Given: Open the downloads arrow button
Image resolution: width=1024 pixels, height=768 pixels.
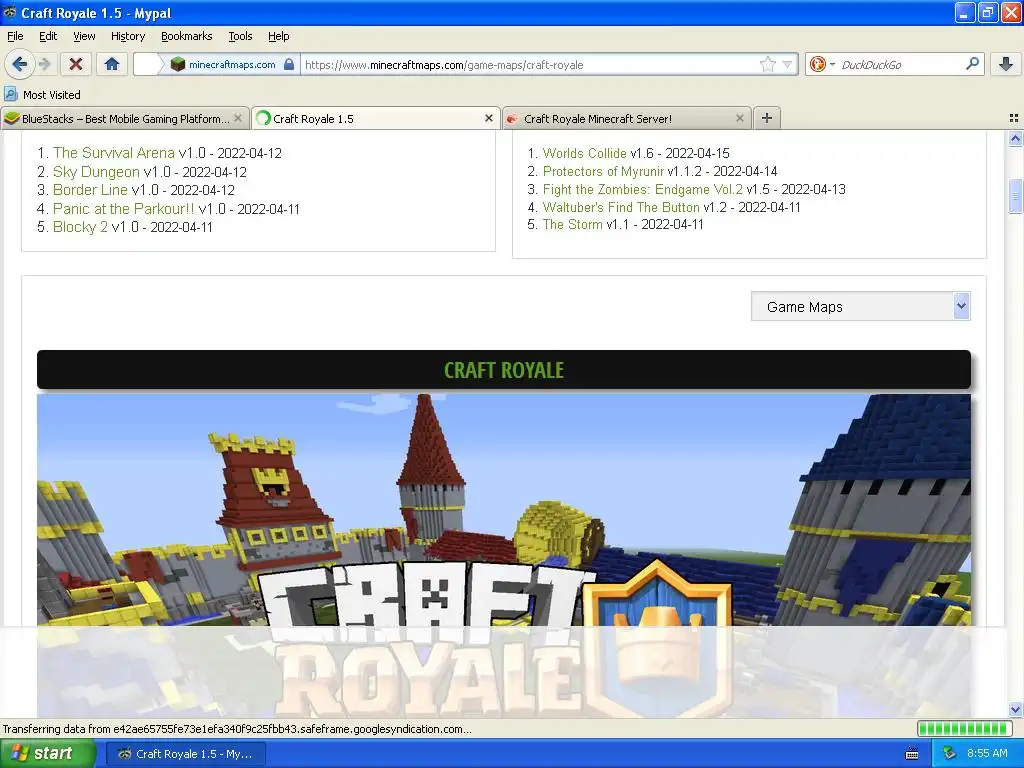Looking at the screenshot, I should (1006, 64).
